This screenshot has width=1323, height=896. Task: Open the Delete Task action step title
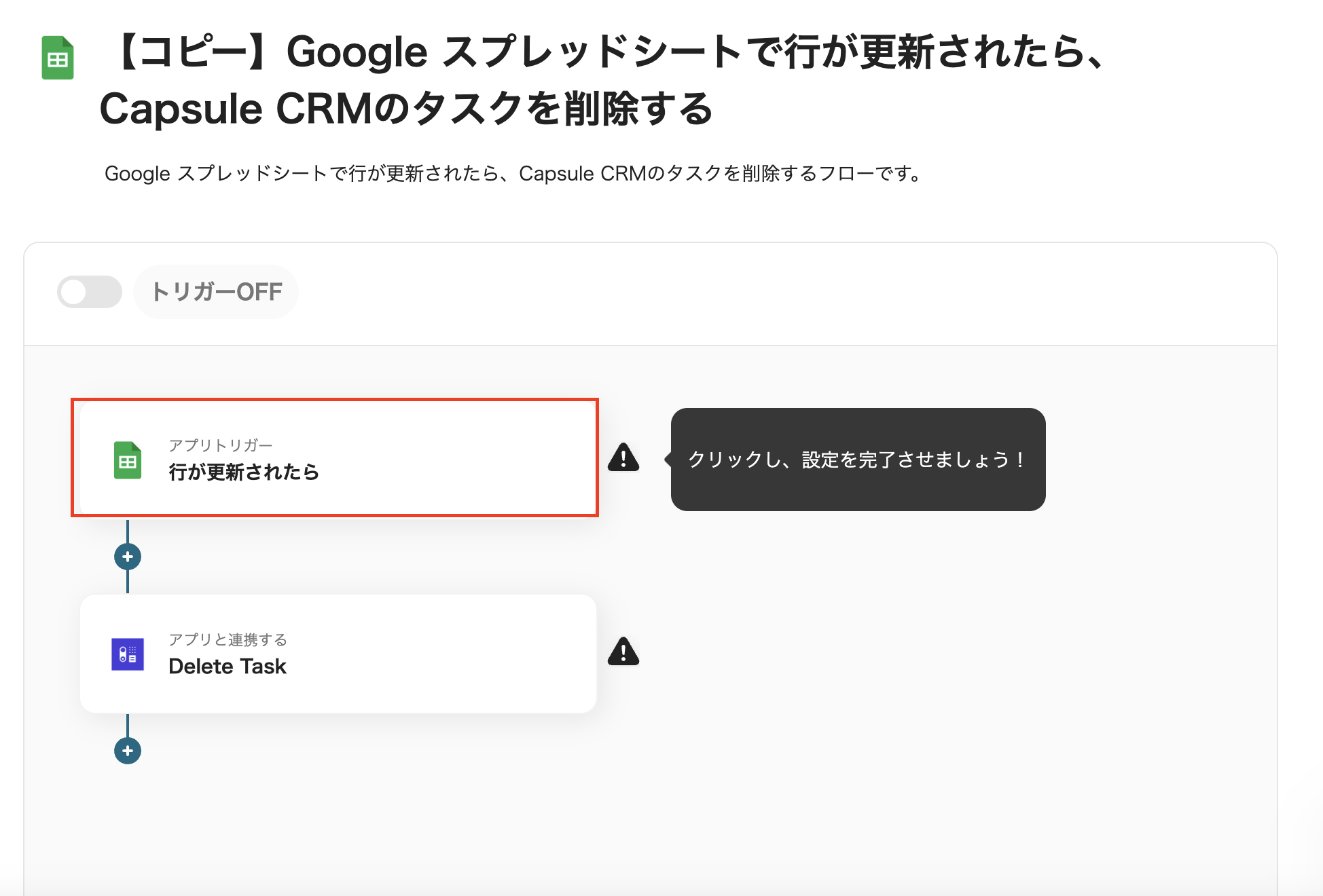228,667
